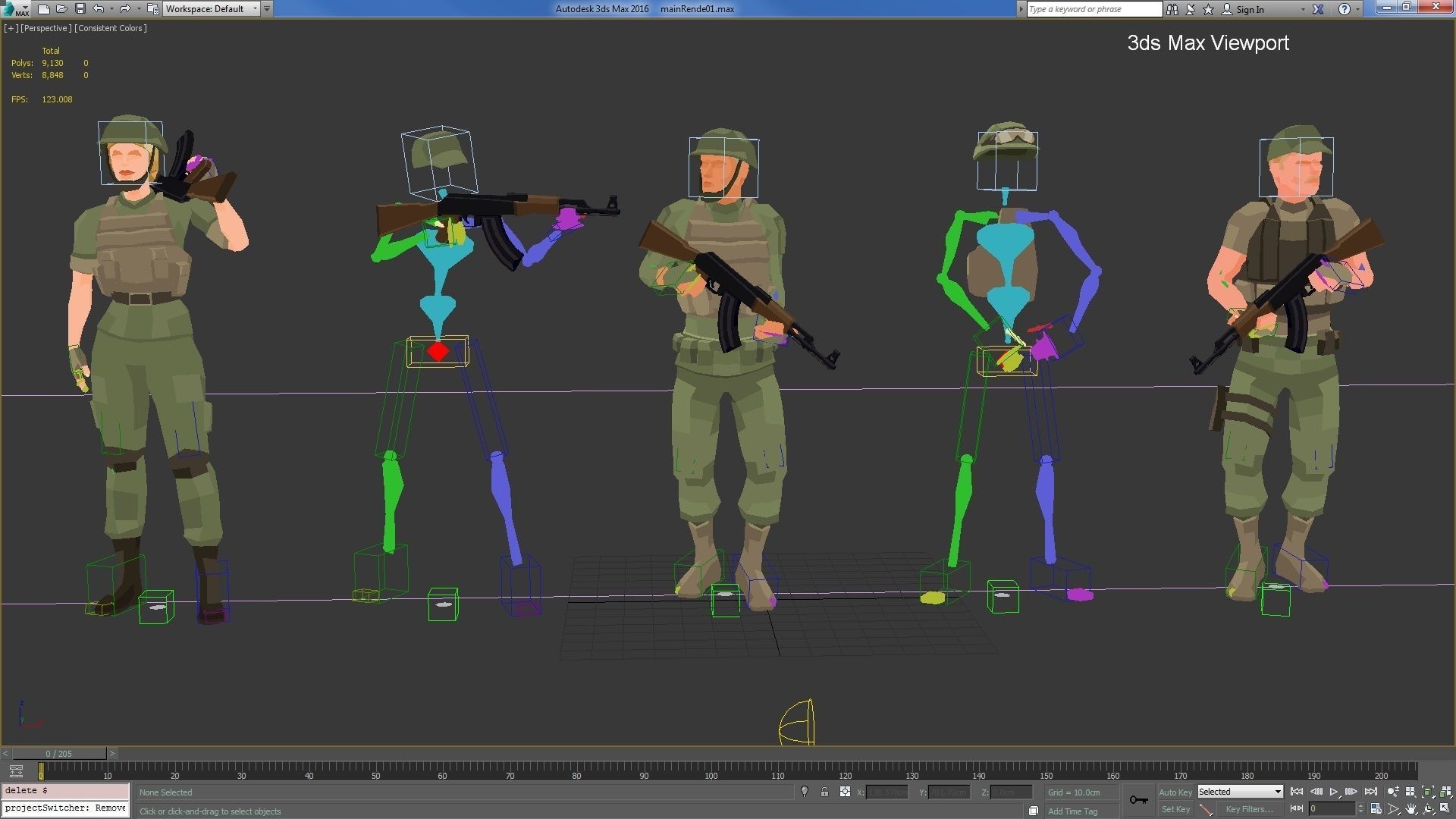
Task: Click the binoculars search icon
Action: (1172, 9)
